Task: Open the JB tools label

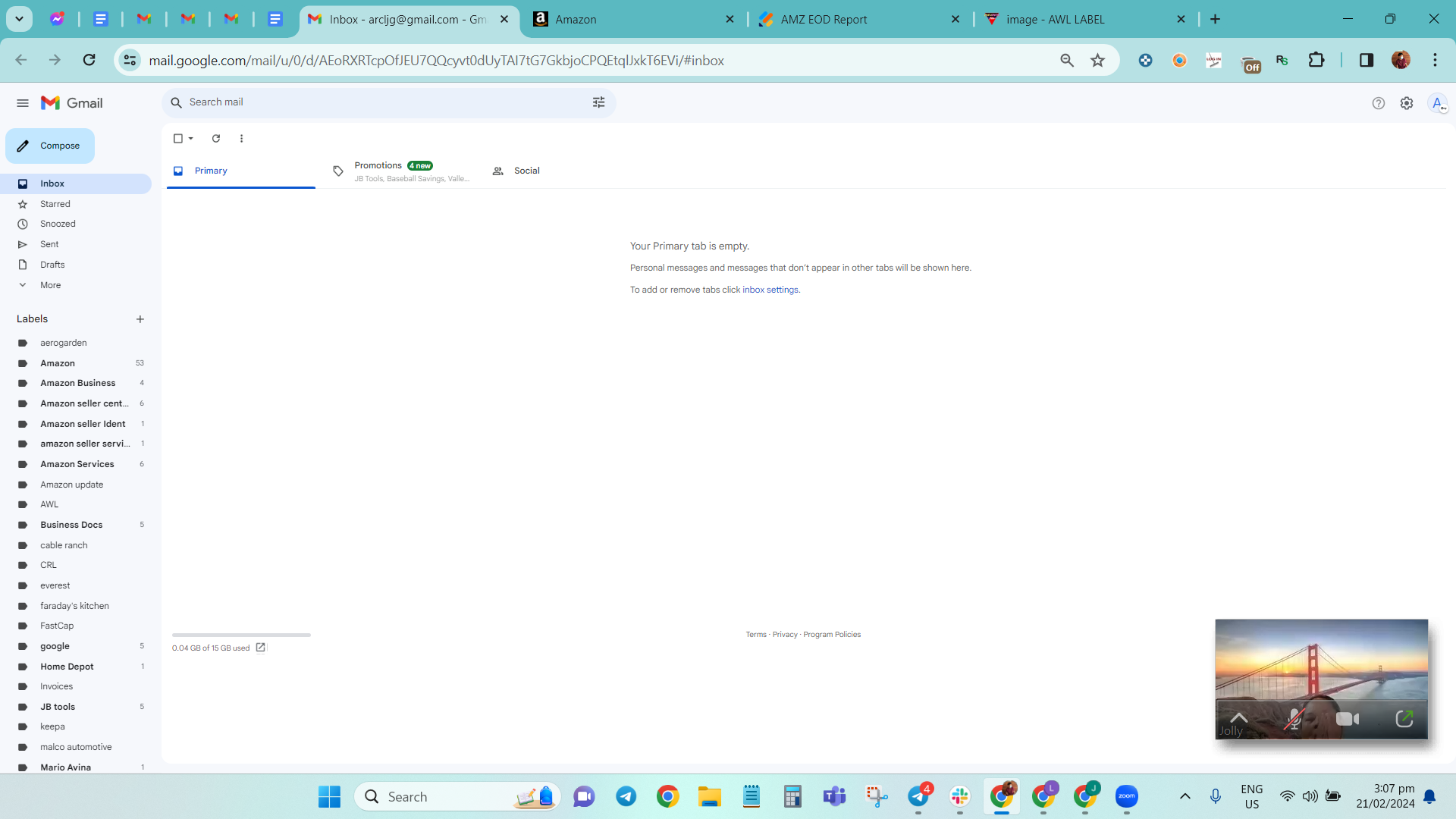Action: (76, 707)
